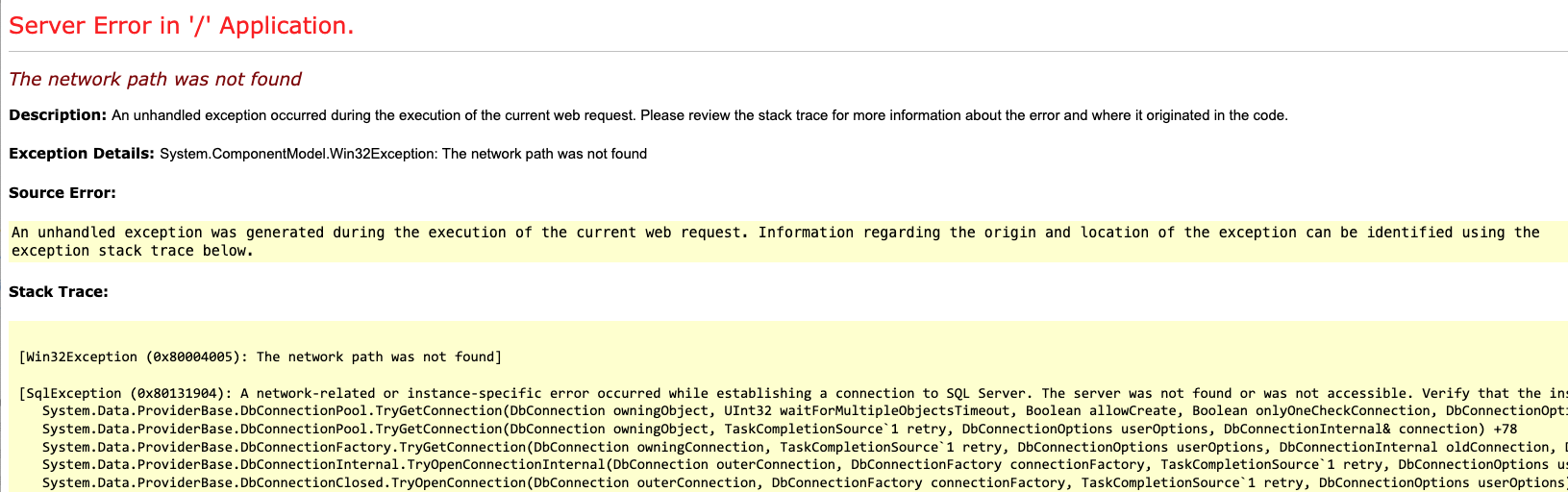Click the 'Server Error in '/' Application.' heading
The height and width of the screenshot is (492, 1568).
click(181, 26)
